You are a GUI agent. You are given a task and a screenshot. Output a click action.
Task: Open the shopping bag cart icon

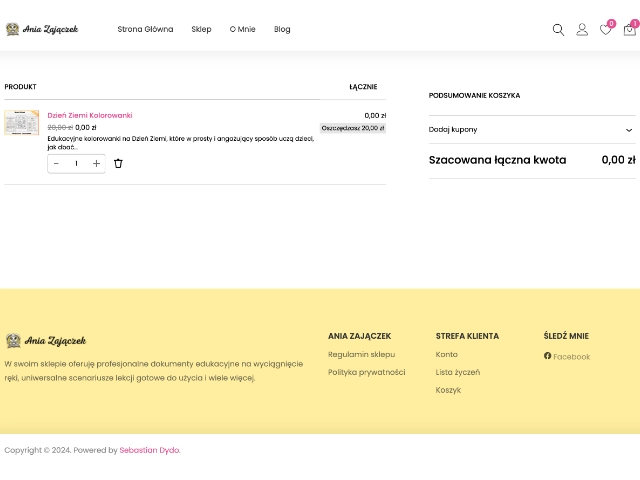[x=630, y=29]
